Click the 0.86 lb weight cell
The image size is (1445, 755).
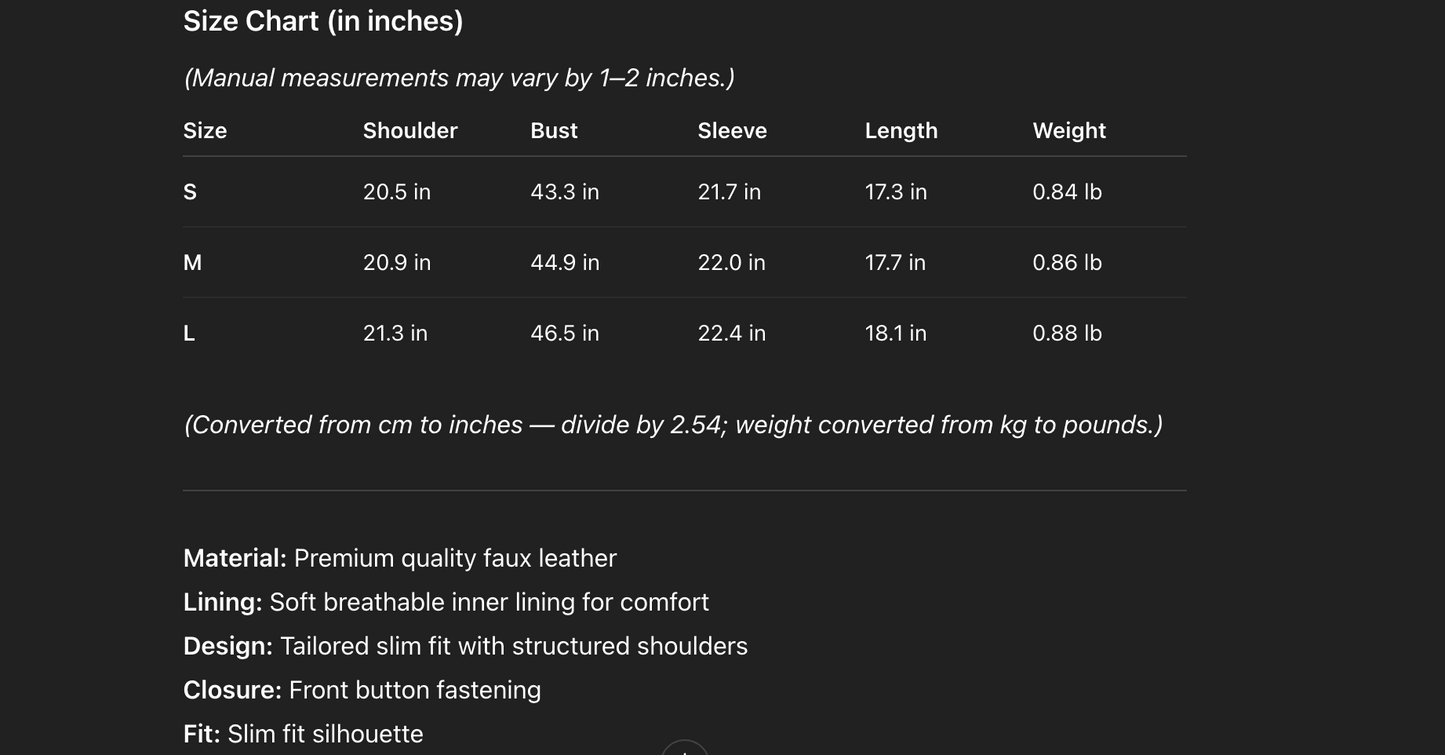(1067, 263)
